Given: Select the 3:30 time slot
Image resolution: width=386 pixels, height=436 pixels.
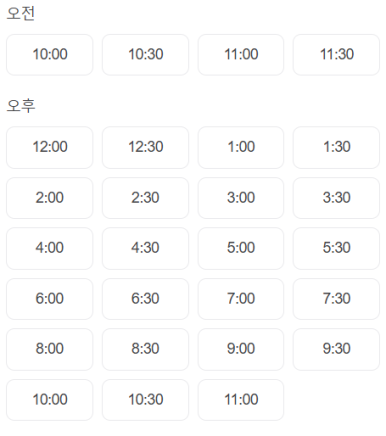Looking at the screenshot, I should click(x=336, y=198).
